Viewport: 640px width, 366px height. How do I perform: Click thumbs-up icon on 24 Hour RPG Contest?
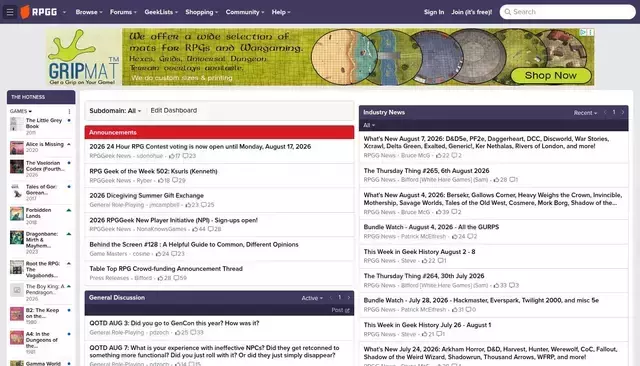(171, 156)
